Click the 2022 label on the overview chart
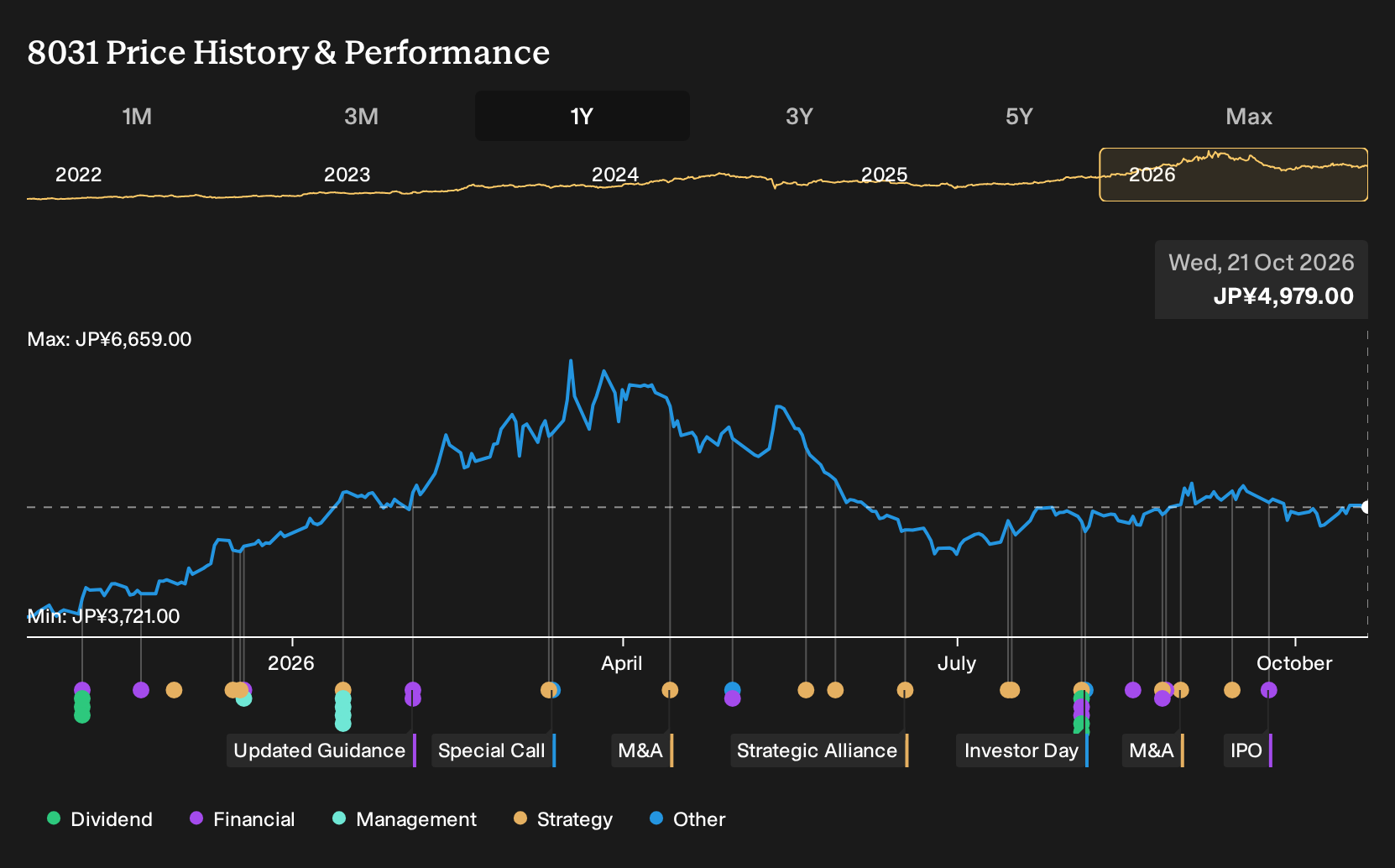This screenshot has width=1395, height=868. (78, 175)
